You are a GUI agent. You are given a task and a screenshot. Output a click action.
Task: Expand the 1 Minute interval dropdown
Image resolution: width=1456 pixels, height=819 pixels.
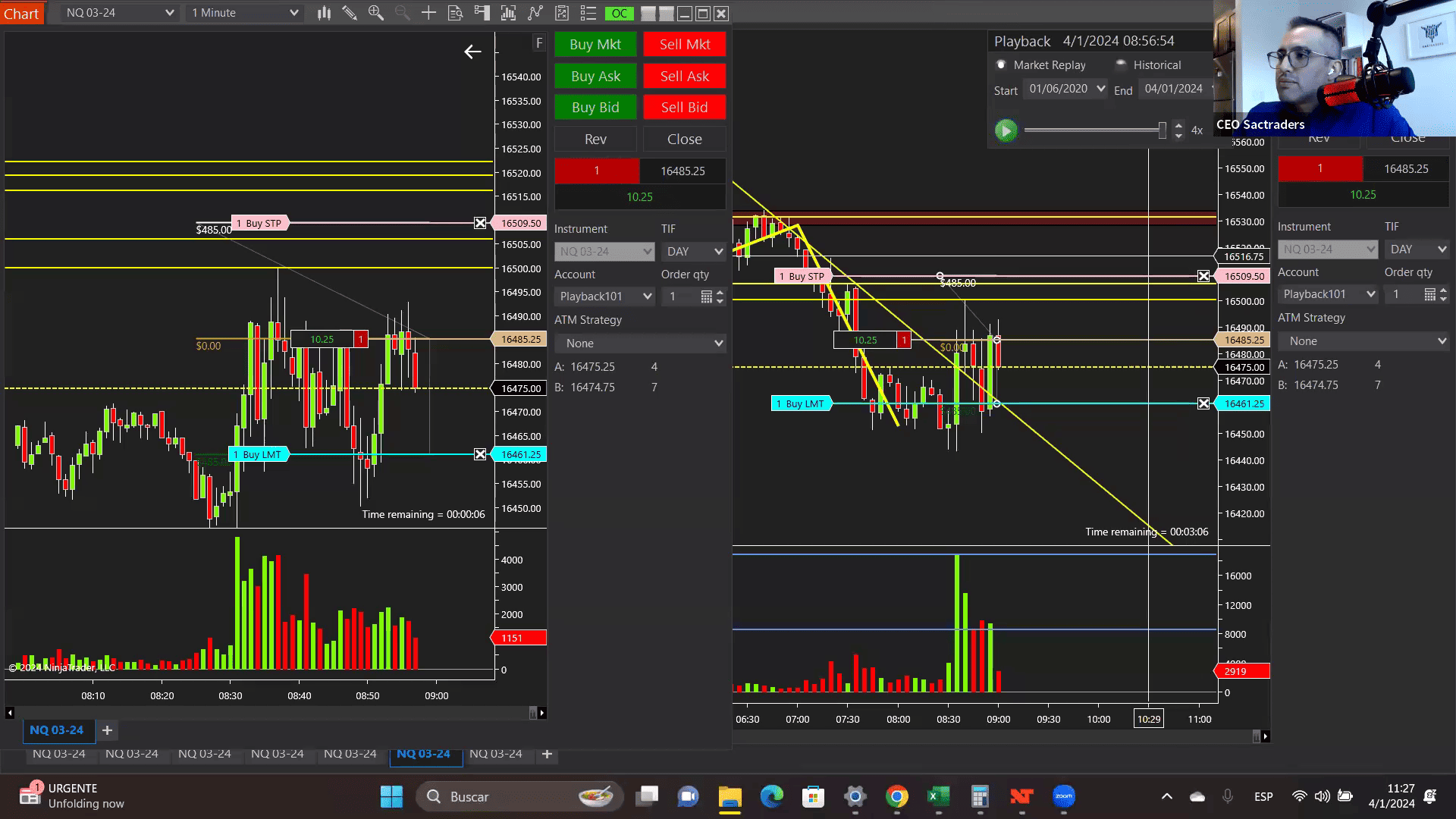click(x=244, y=13)
